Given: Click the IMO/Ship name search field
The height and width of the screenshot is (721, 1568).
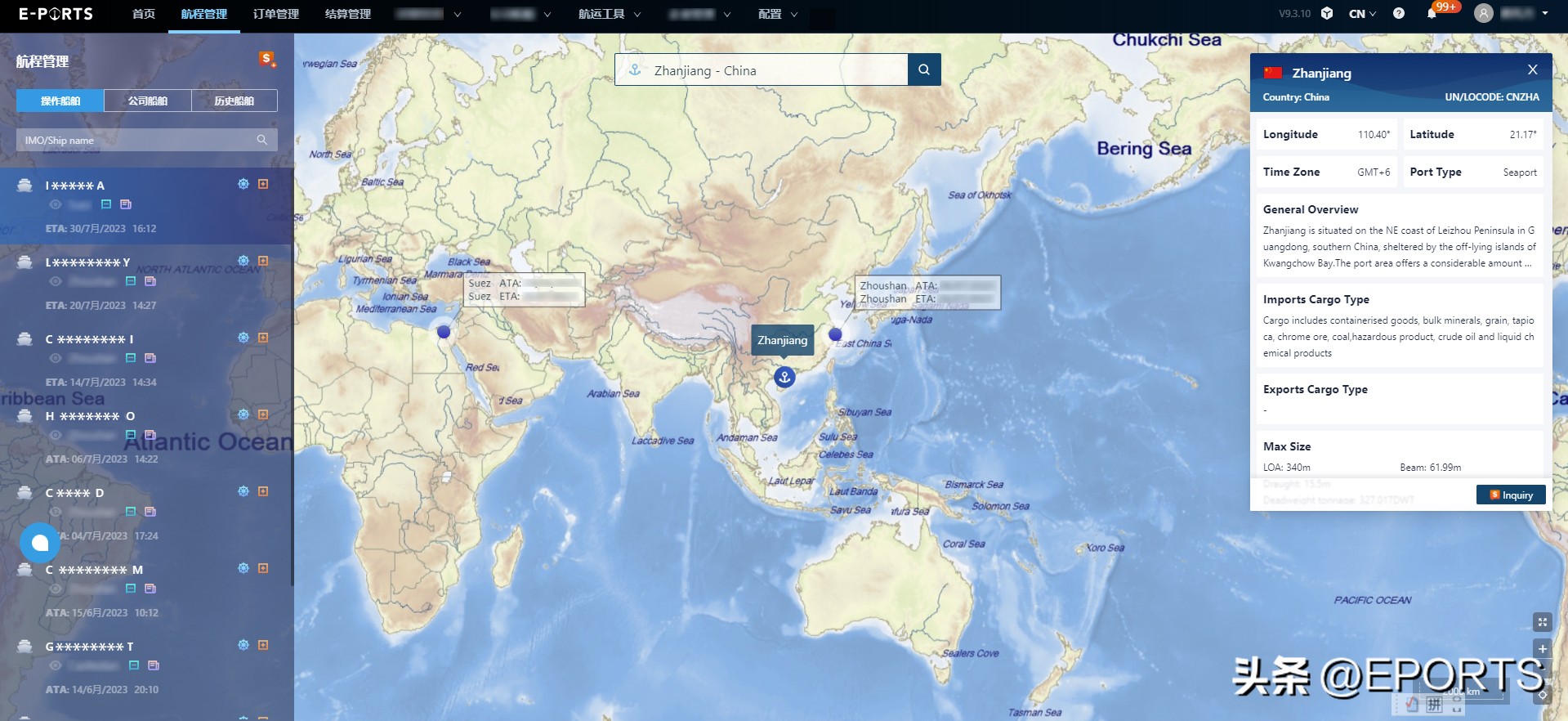Looking at the screenshot, I should [147, 140].
